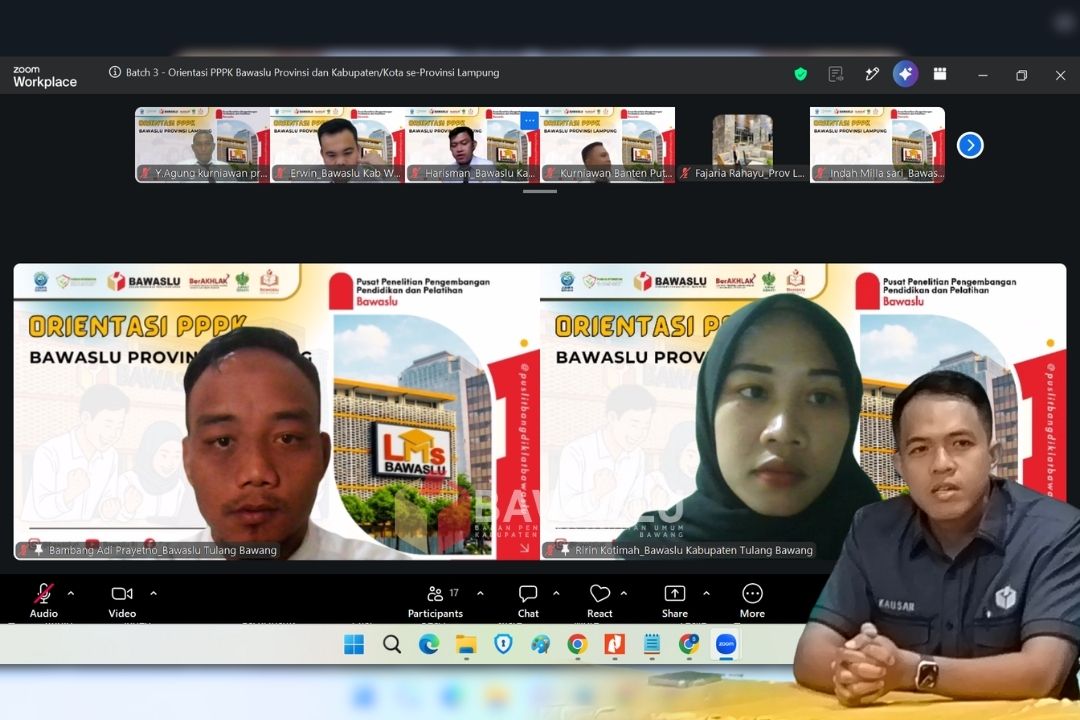Open the Chat panel
Viewport: 1080px width, 720px height.
(x=528, y=601)
